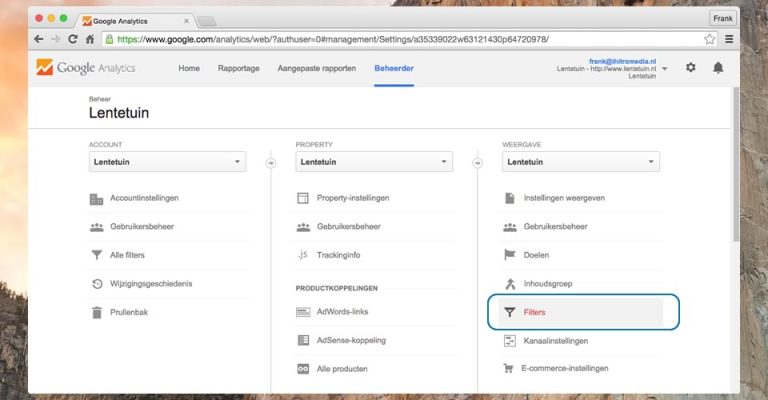This screenshot has height=400, width=768.
Task: Click the Doelen flag icon
Action: point(510,255)
